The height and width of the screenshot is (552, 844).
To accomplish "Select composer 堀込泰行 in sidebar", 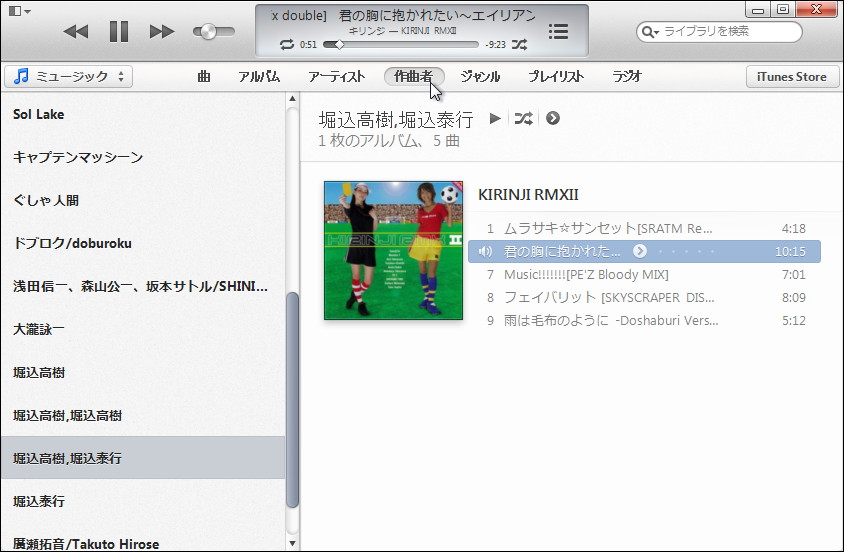I will tap(143, 501).
